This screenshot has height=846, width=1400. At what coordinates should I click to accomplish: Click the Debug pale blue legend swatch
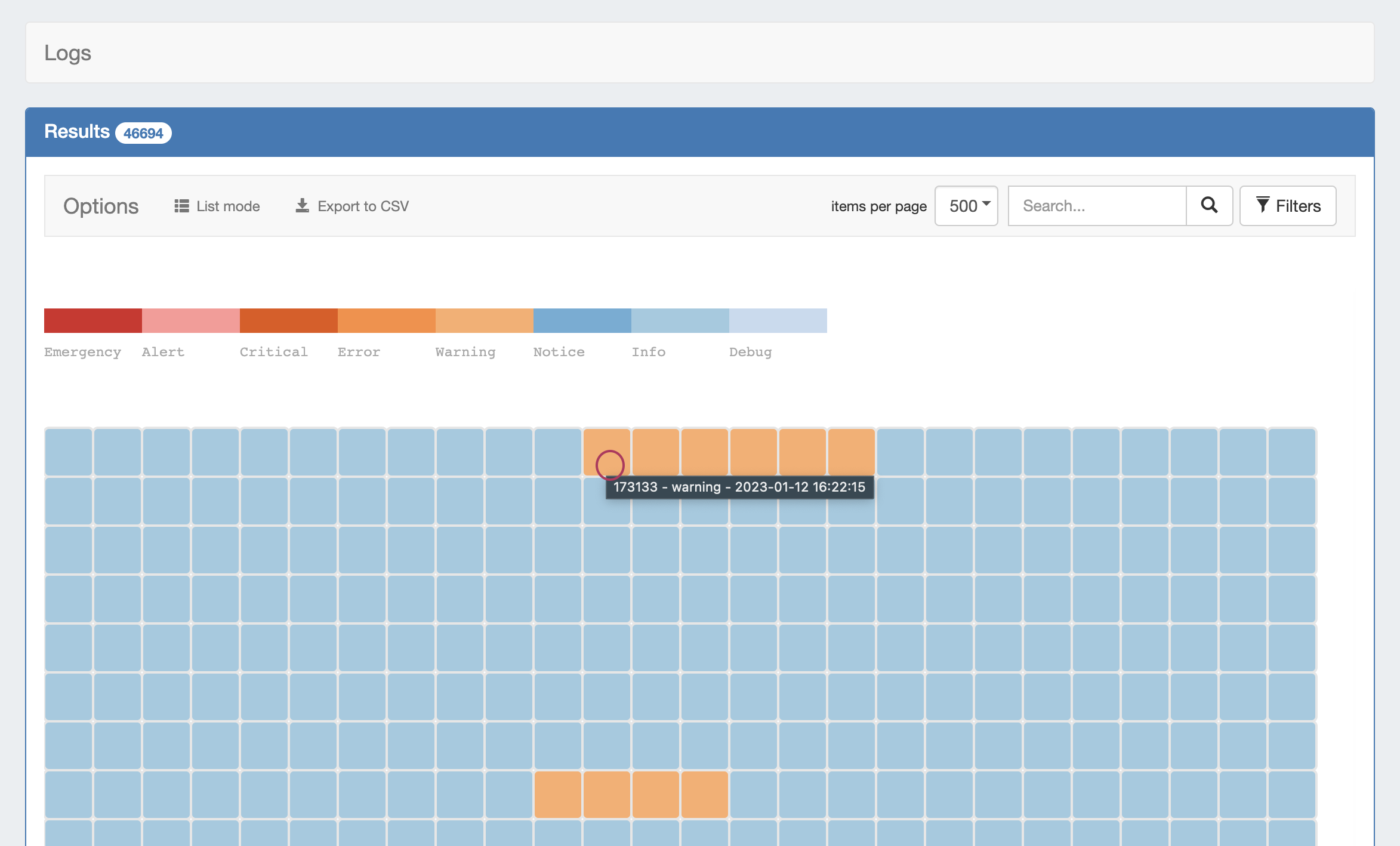[778, 320]
